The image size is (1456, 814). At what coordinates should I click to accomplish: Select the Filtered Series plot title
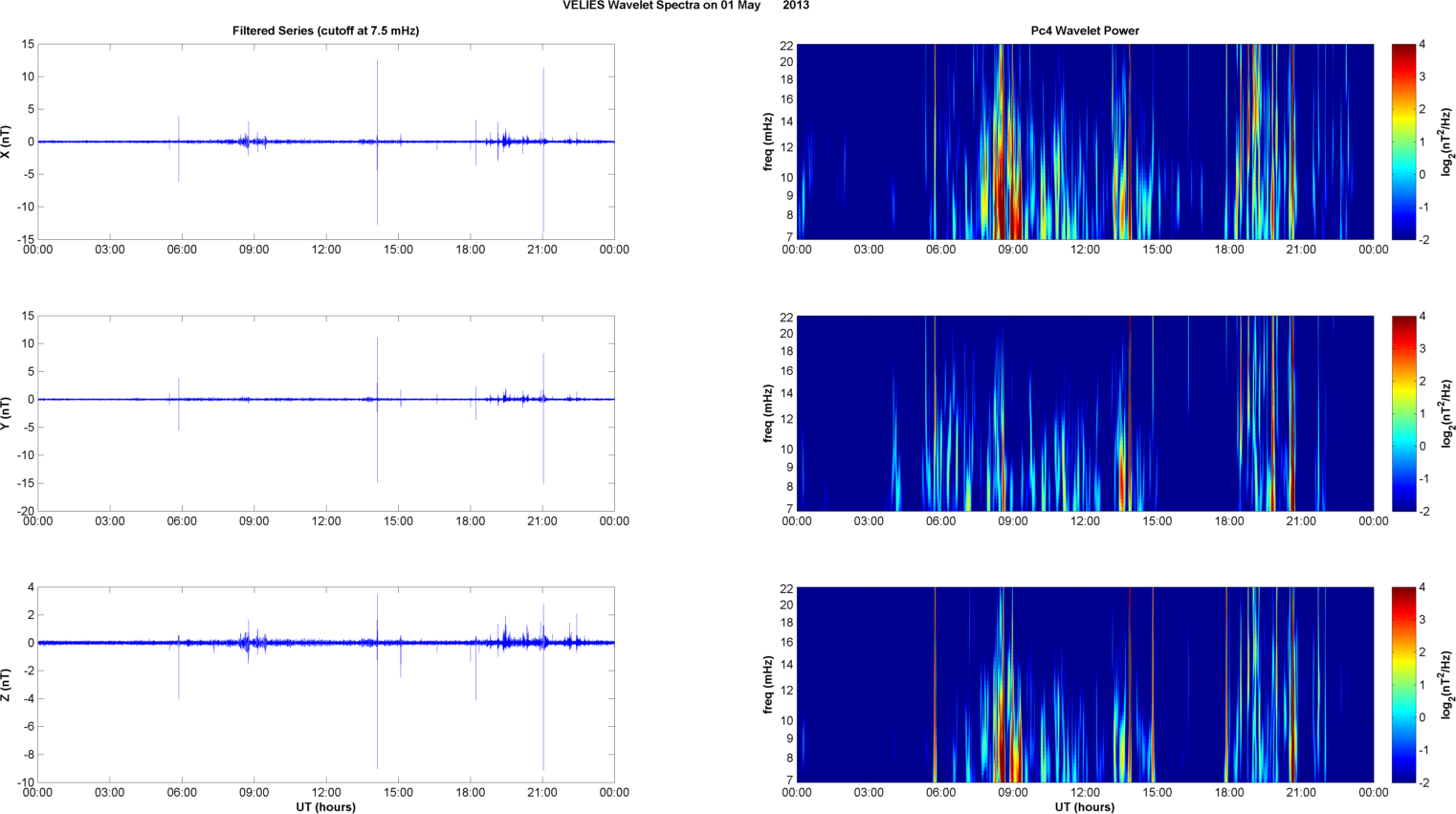[x=325, y=31]
